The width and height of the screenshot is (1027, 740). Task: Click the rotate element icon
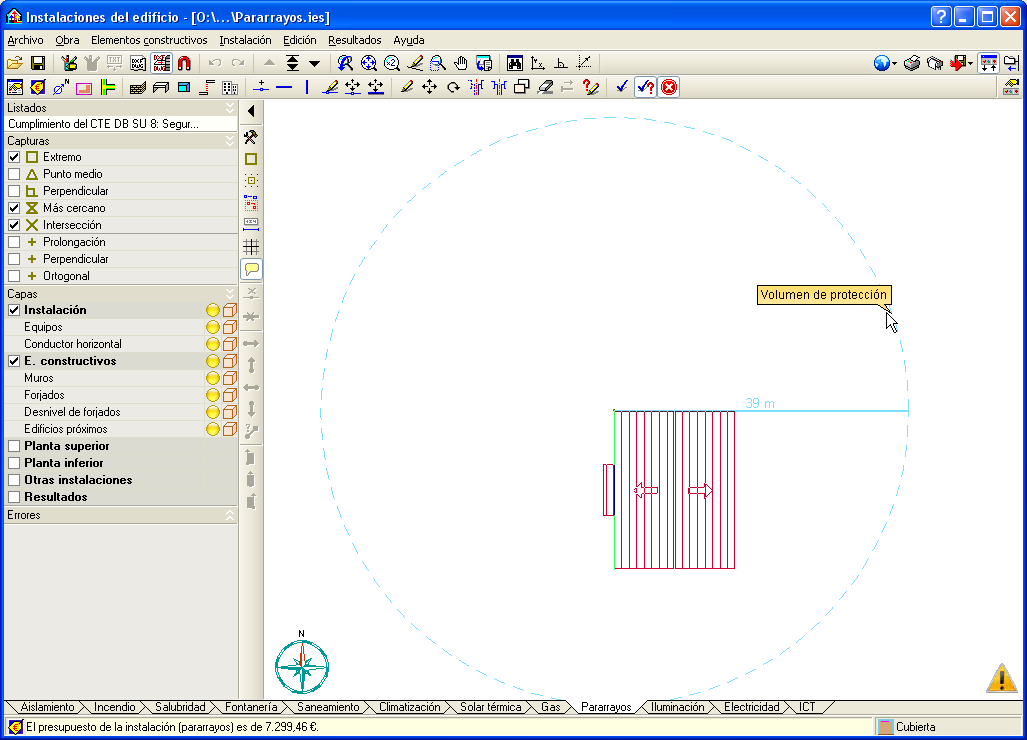coord(453,87)
